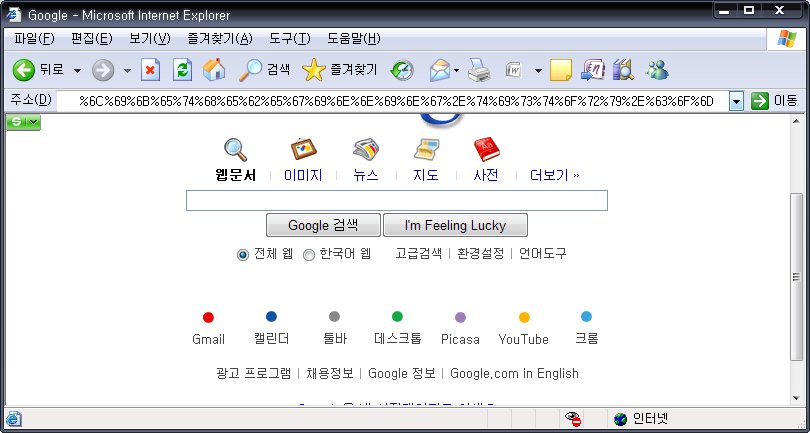This screenshot has width=810, height=433.
Task: Open the 도구(T) menu
Action: point(290,39)
